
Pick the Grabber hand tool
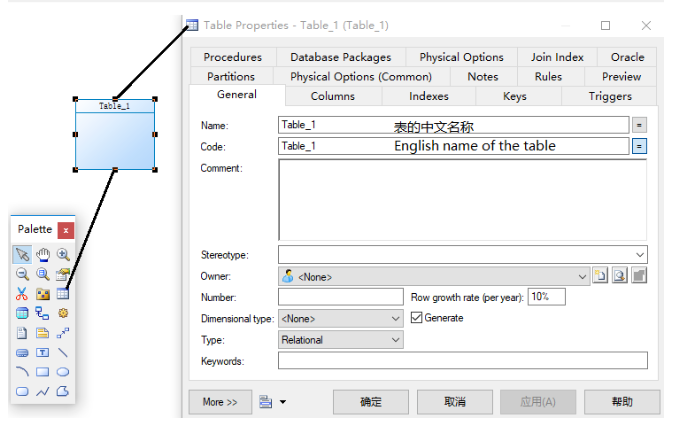tap(42, 254)
